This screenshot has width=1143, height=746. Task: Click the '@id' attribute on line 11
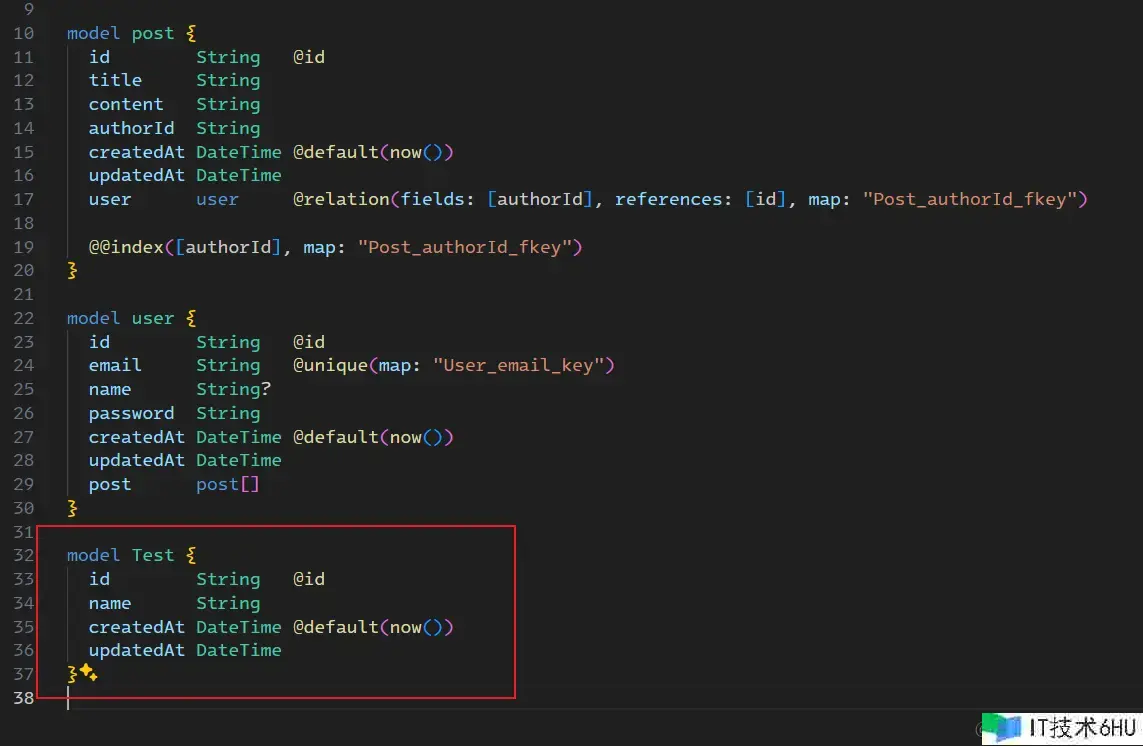point(309,57)
